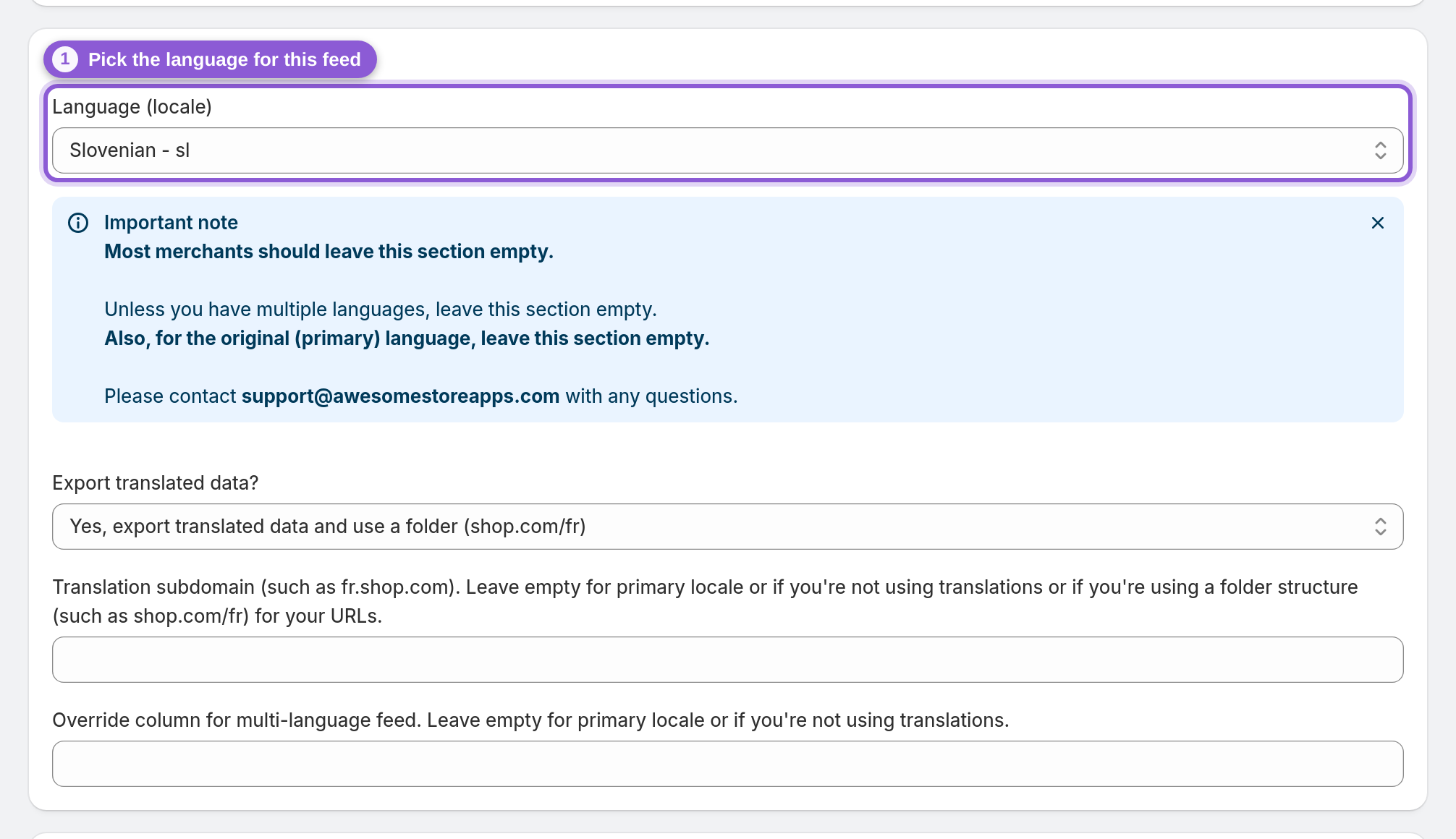
Task: Focus the Override column input field
Action: pyautogui.click(x=727, y=764)
